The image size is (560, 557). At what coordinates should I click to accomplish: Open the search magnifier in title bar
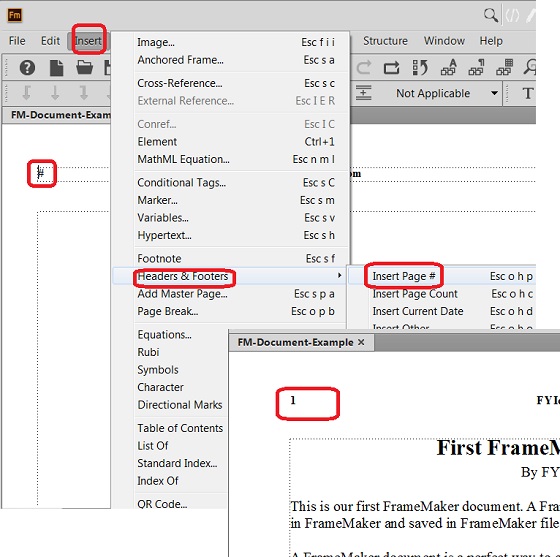tap(491, 15)
